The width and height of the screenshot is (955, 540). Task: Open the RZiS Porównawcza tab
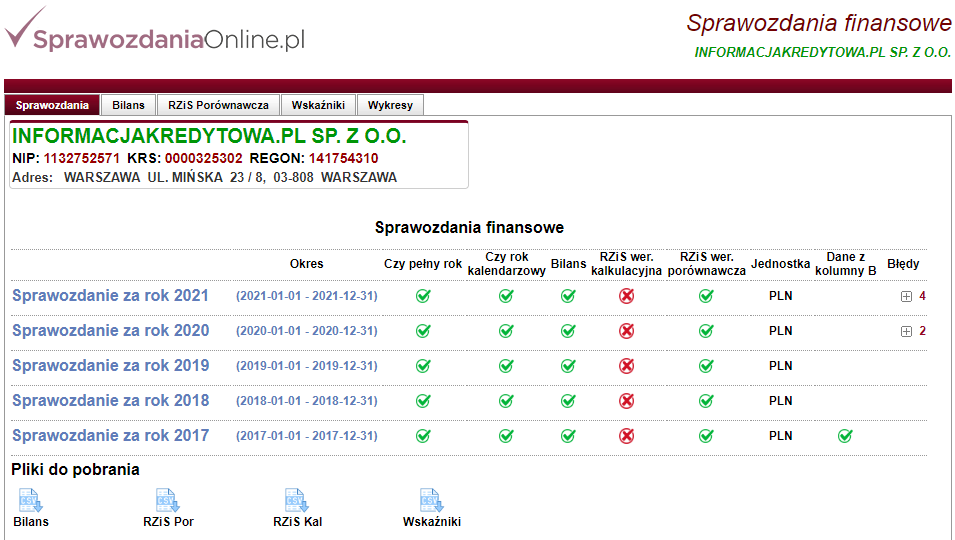(x=219, y=105)
